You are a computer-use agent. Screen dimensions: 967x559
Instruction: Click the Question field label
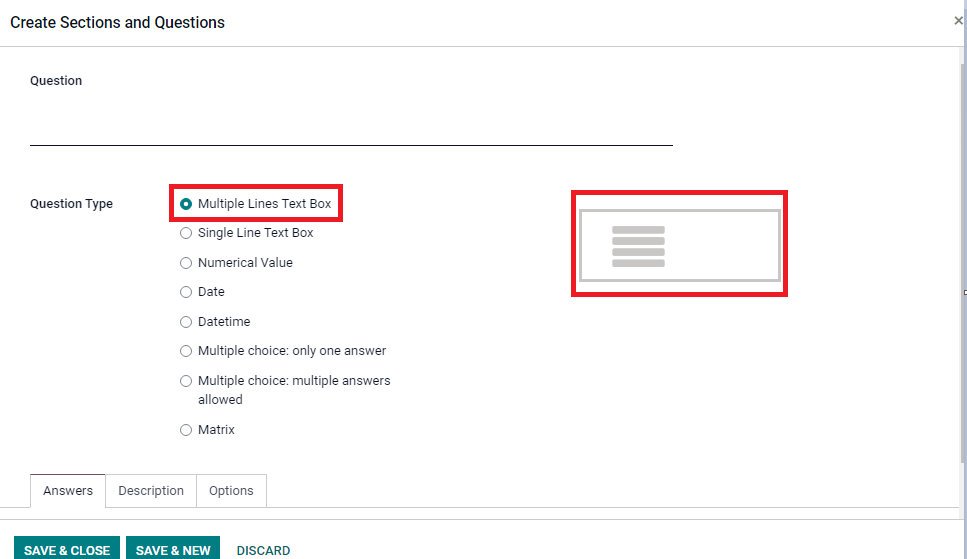[x=56, y=81]
